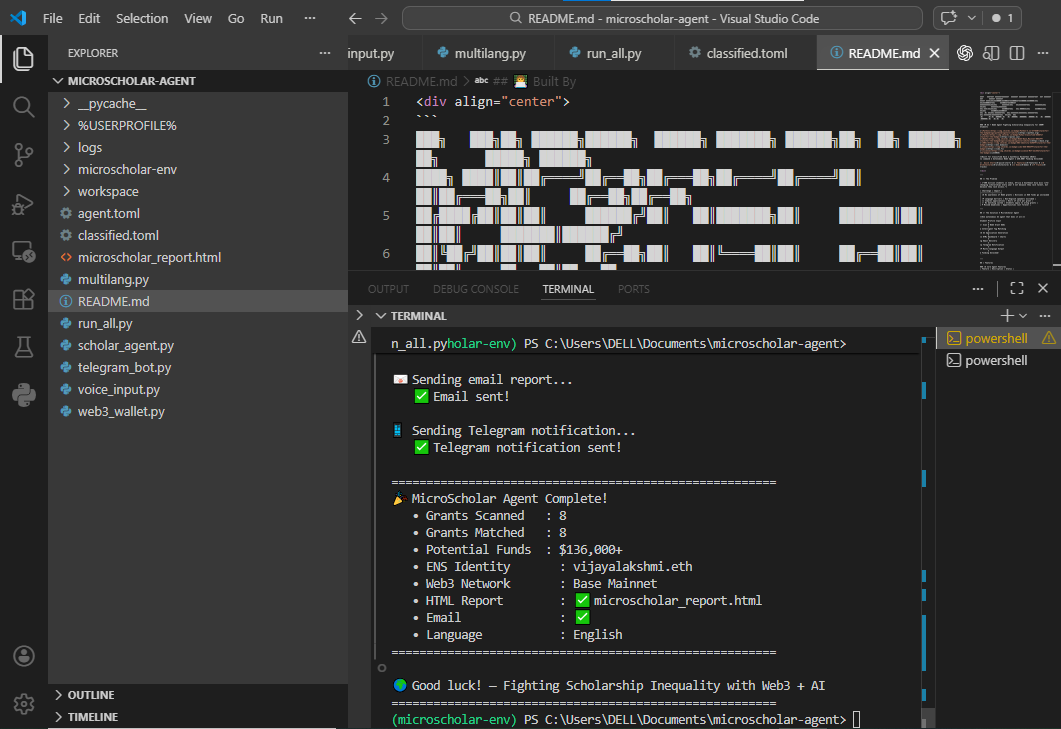
Task: Open the Accounts menu
Action: click(x=24, y=656)
